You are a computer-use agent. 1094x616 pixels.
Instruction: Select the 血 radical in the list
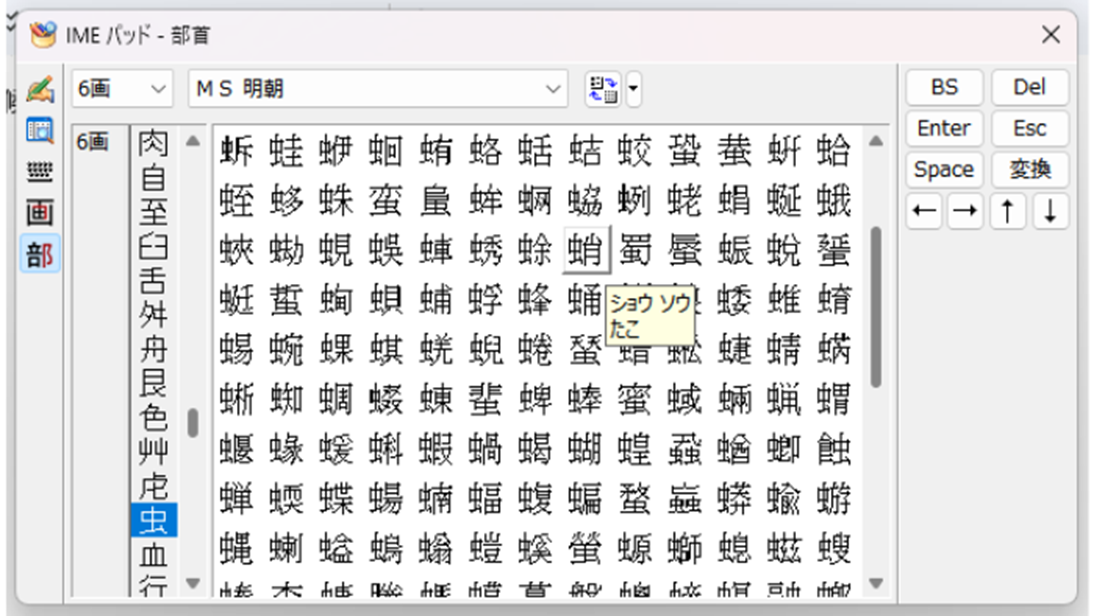153,555
